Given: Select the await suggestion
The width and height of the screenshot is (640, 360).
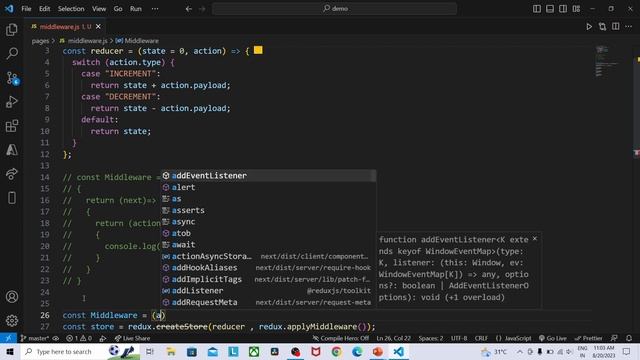Looking at the screenshot, I should [x=268, y=244].
